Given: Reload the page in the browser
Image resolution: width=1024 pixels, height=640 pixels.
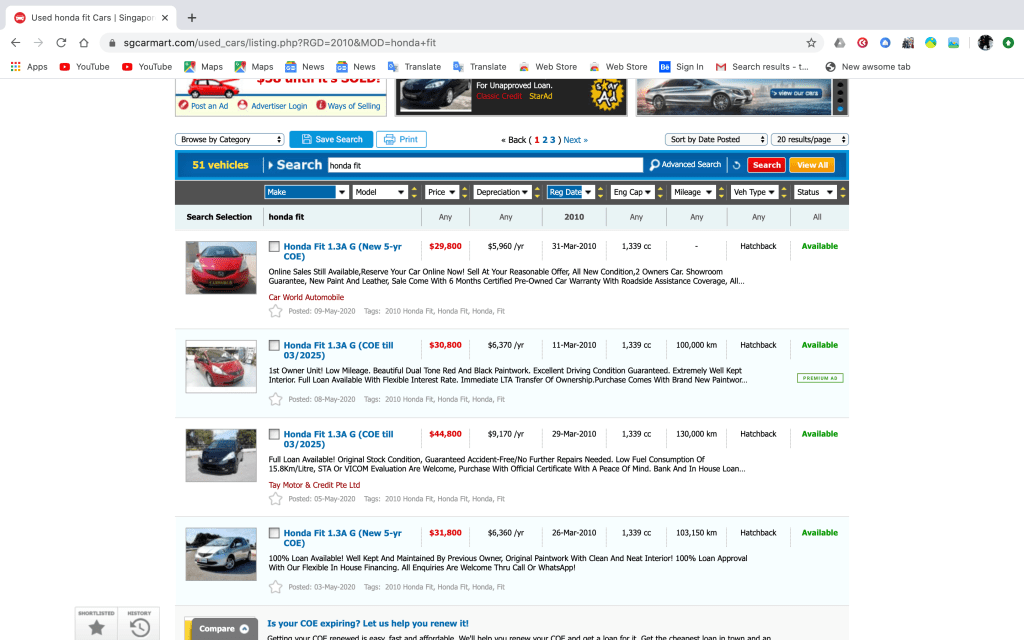Looking at the screenshot, I should [x=61, y=43].
